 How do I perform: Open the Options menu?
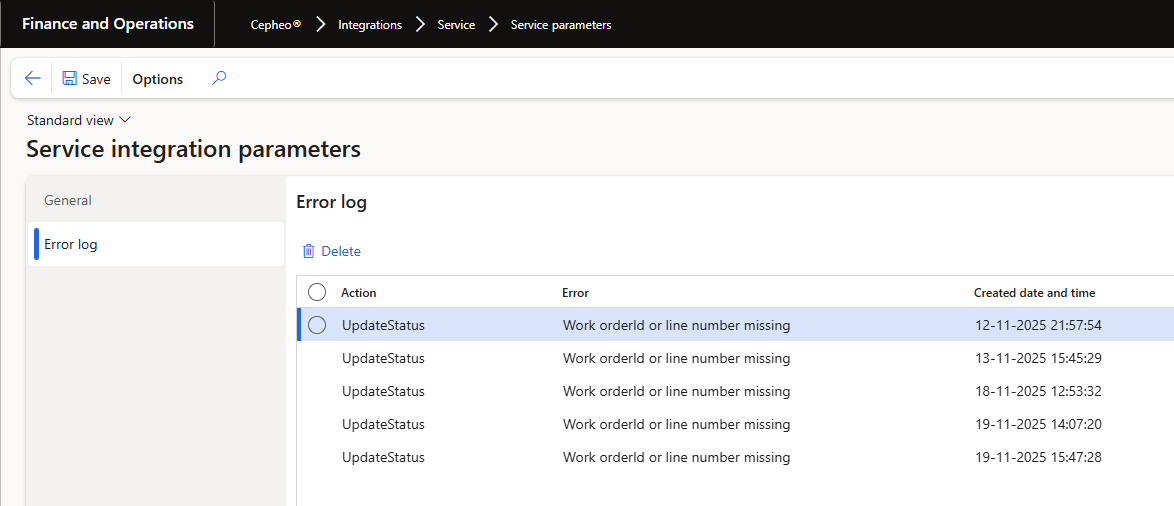tap(158, 79)
